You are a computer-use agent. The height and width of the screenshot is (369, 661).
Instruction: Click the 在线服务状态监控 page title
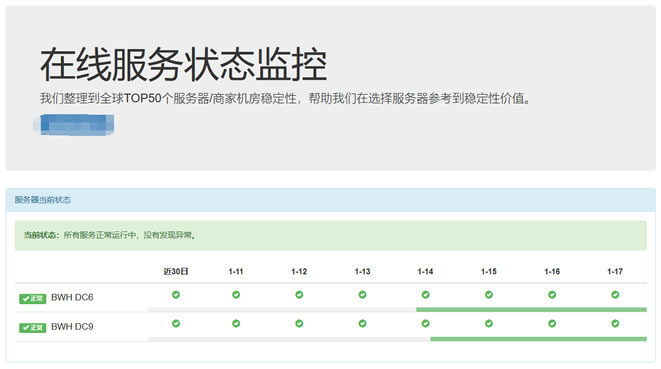pos(184,65)
